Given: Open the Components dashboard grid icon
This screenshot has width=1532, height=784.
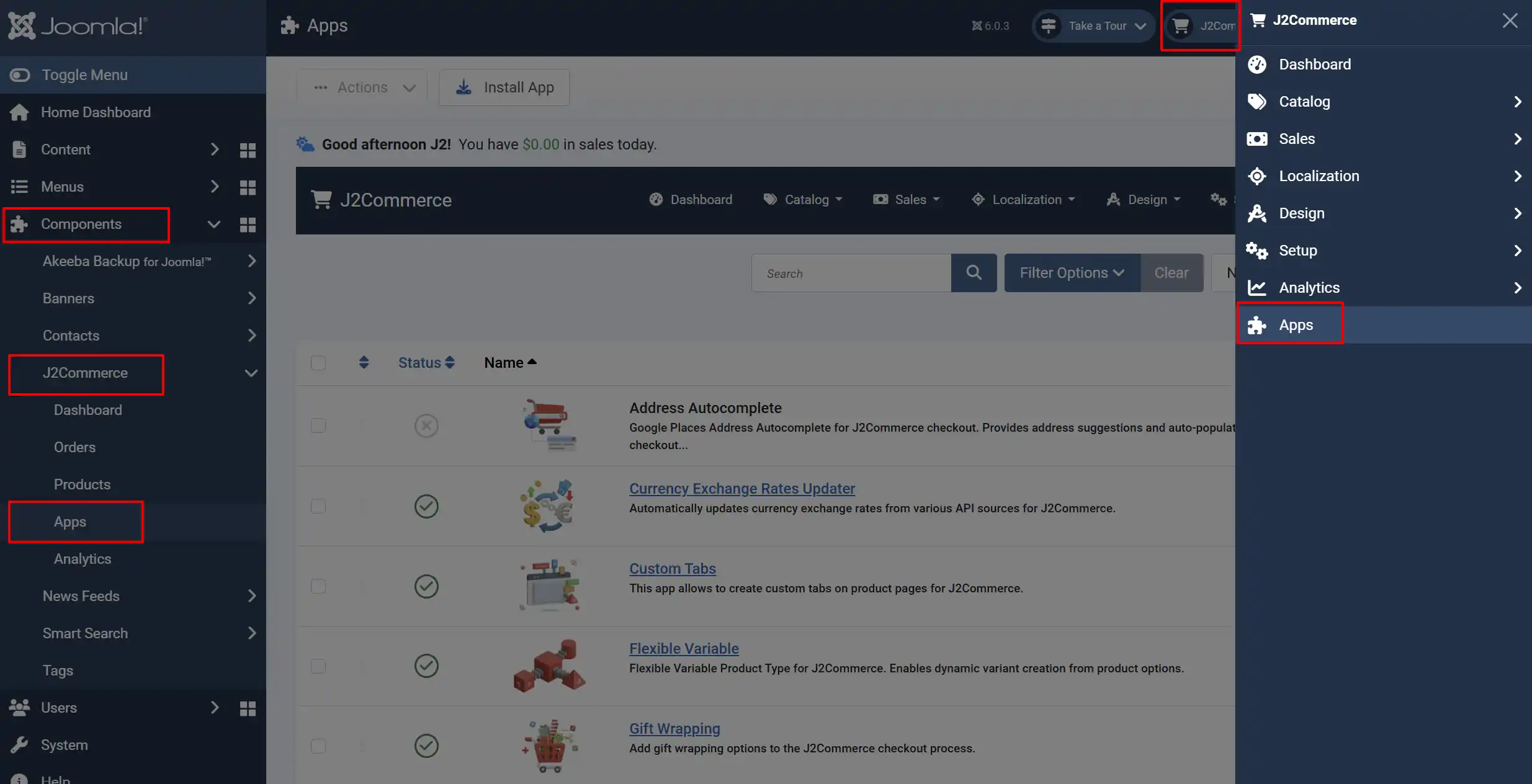Looking at the screenshot, I should tap(248, 225).
